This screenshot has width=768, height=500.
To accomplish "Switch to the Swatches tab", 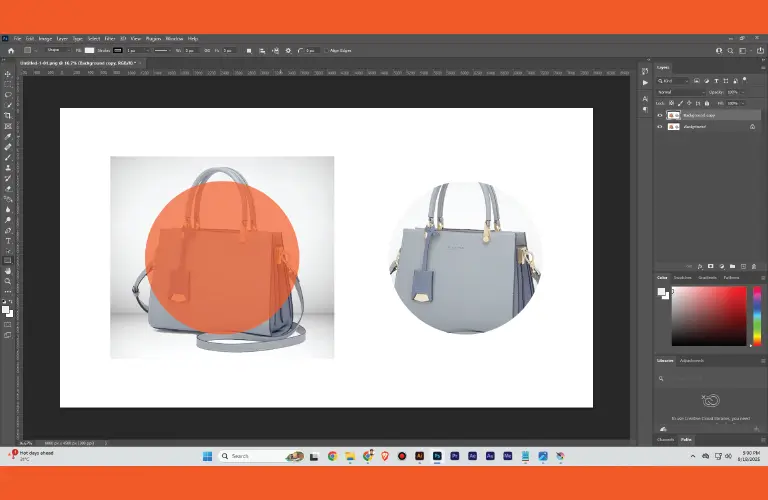I will [x=683, y=277].
